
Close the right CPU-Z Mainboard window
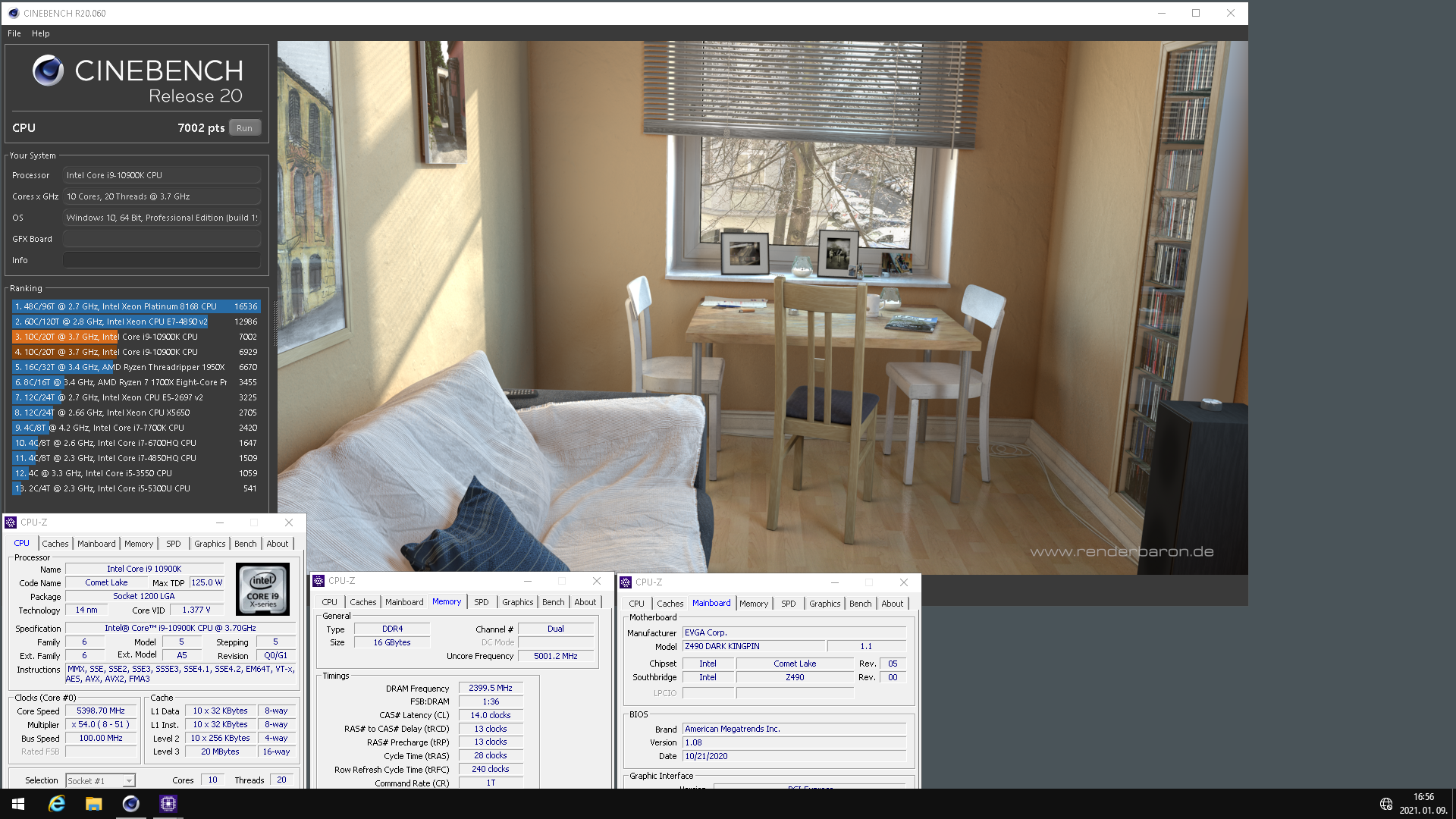904,582
